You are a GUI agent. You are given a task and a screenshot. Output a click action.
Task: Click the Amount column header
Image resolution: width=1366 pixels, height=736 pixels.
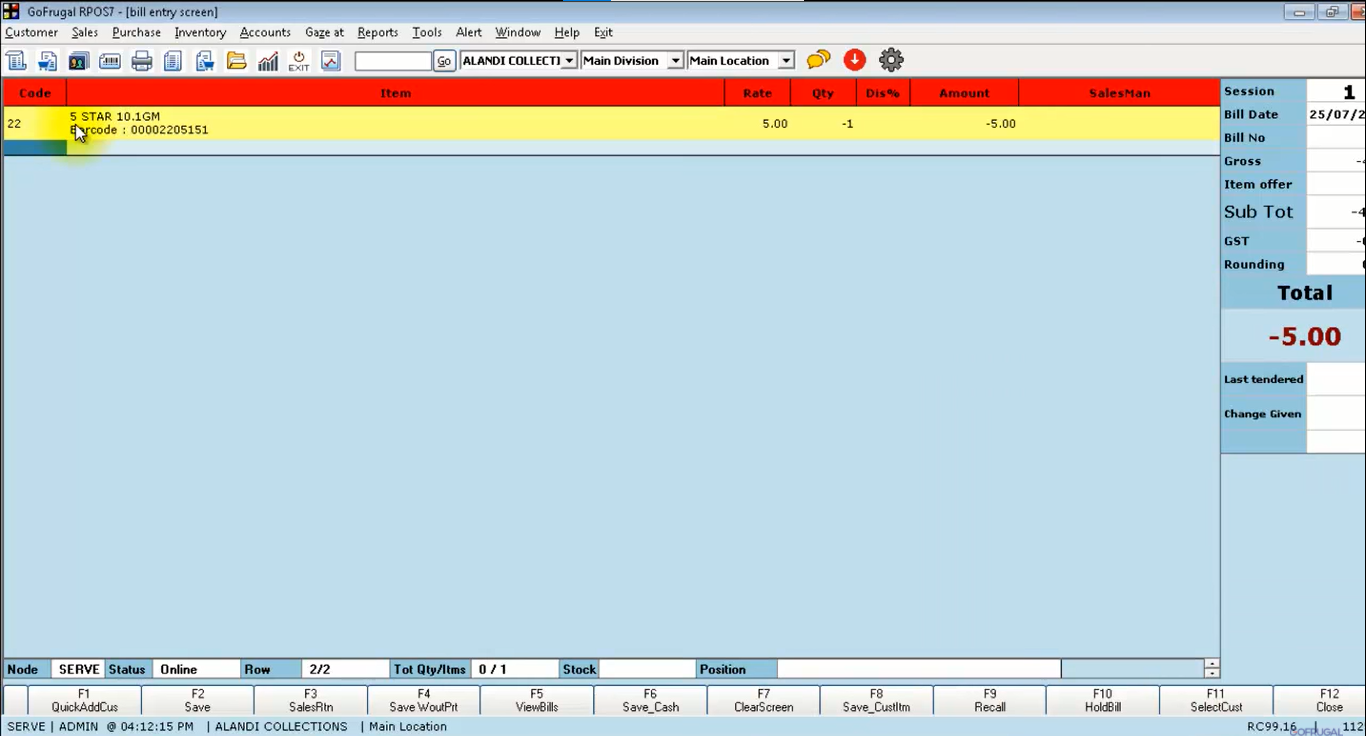point(964,93)
